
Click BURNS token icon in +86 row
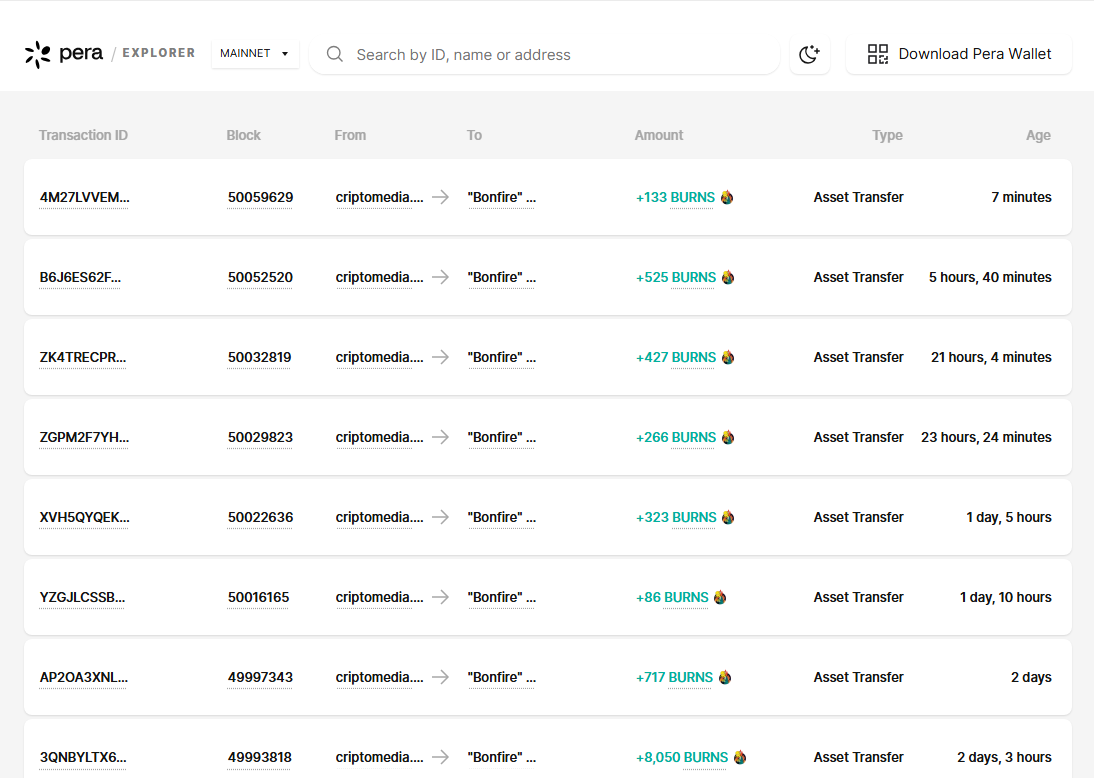pyautogui.click(x=720, y=597)
